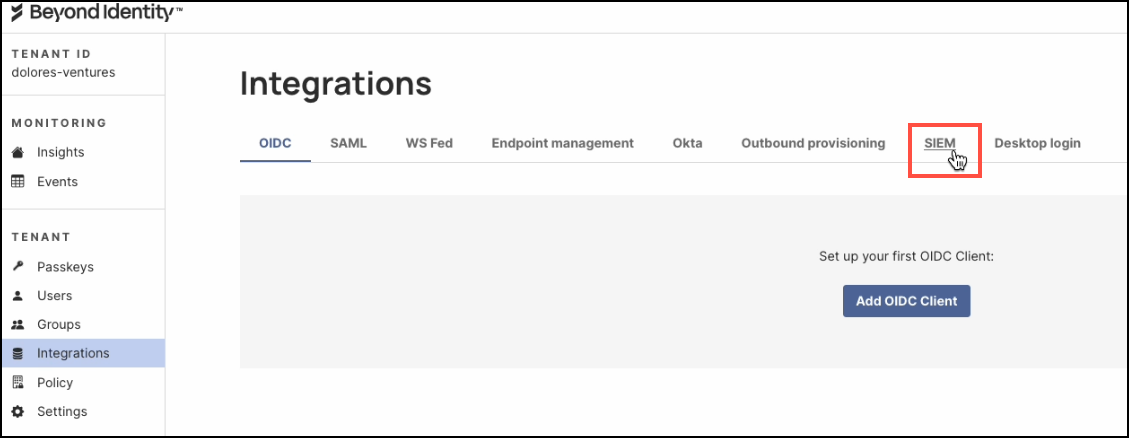Viewport: 1129px width, 438px height.
Task: Open the Okta integrations tab
Action: 687,143
